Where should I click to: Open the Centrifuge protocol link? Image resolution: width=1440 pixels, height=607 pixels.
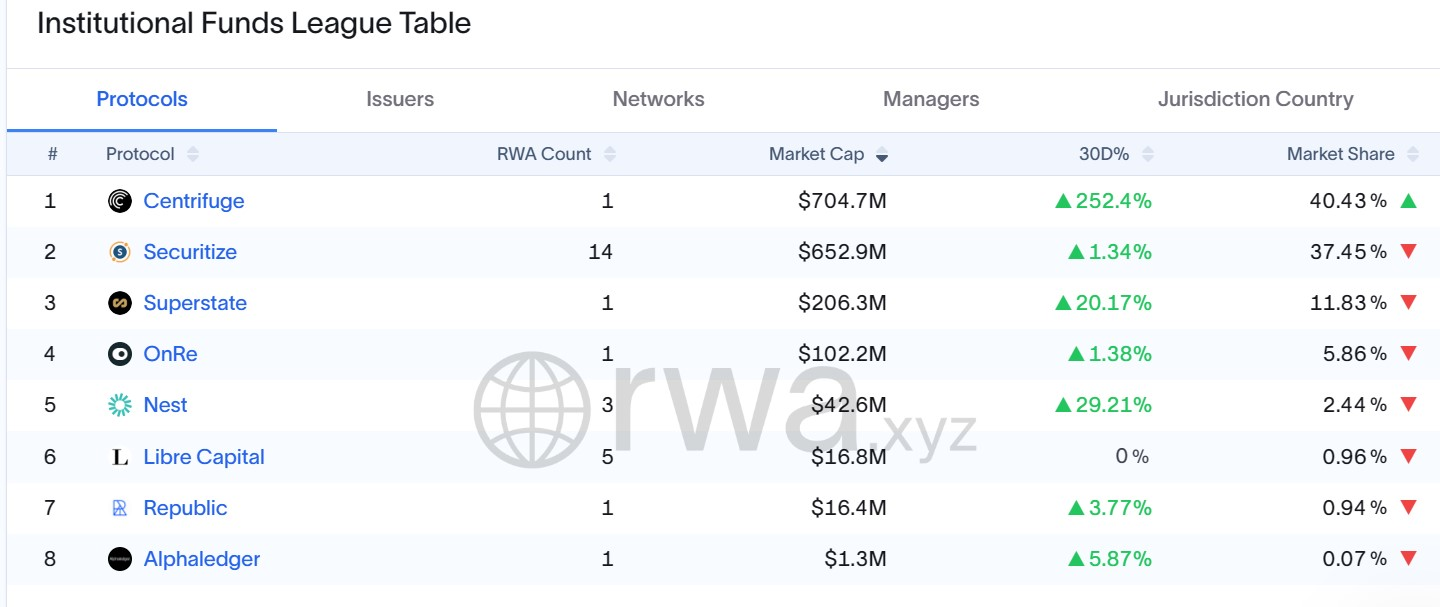click(193, 201)
